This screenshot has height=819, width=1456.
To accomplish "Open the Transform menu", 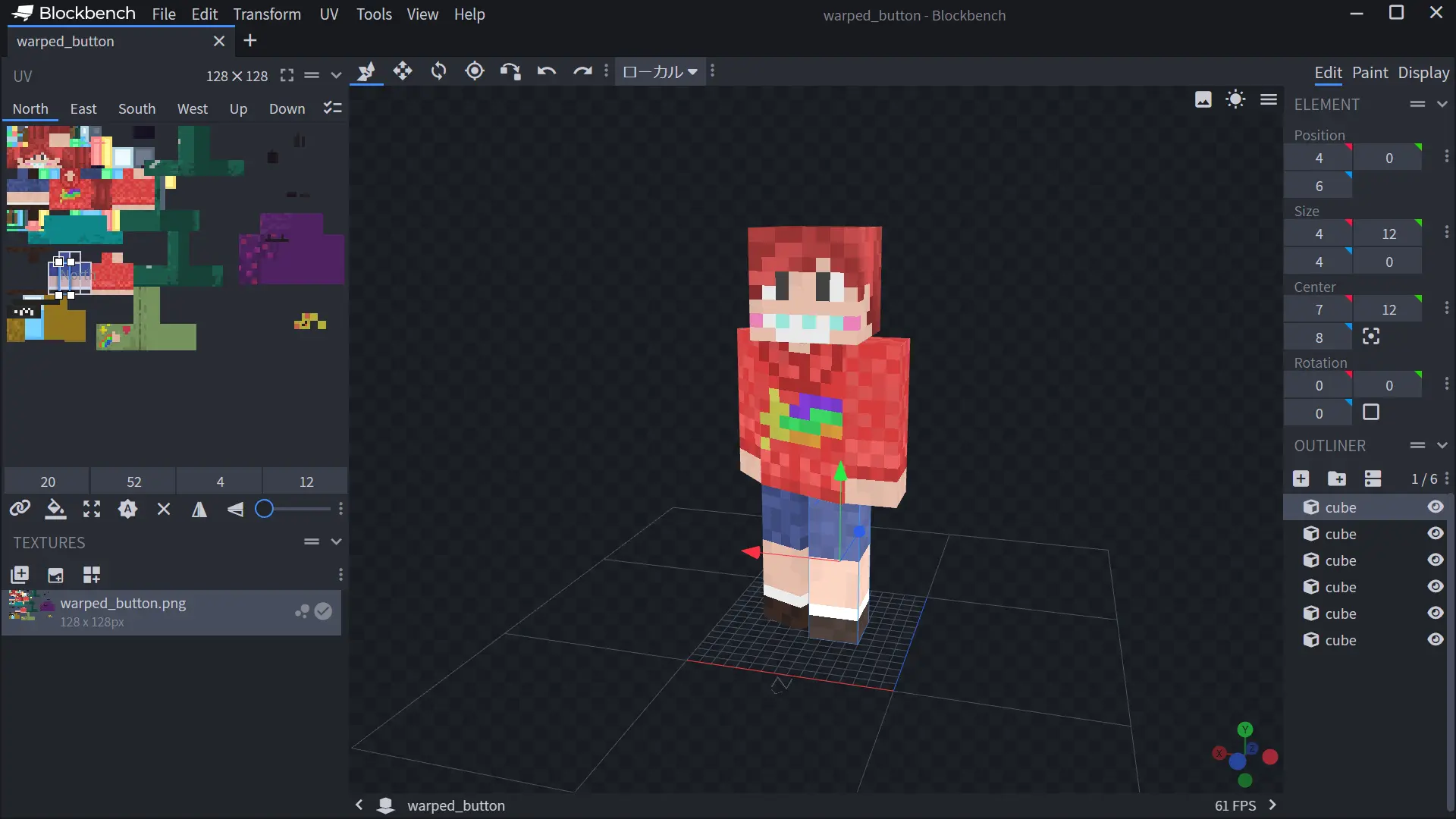I will point(267,14).
